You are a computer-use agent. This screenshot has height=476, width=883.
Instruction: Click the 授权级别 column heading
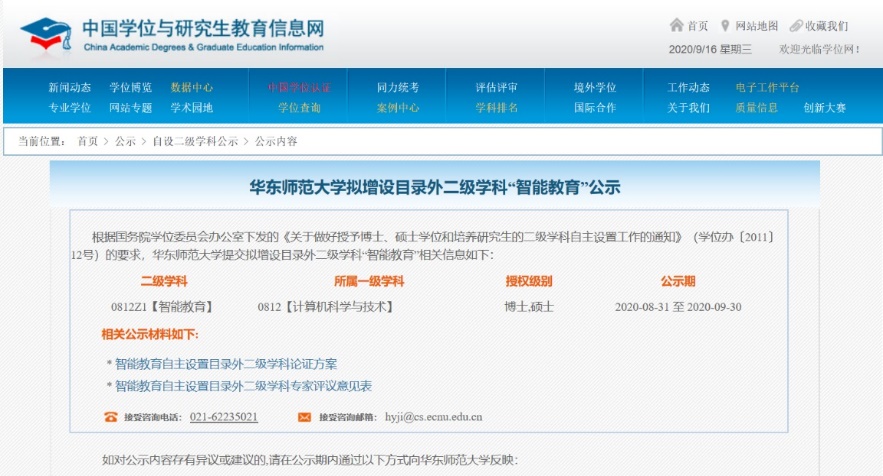(x=529, y=281)
